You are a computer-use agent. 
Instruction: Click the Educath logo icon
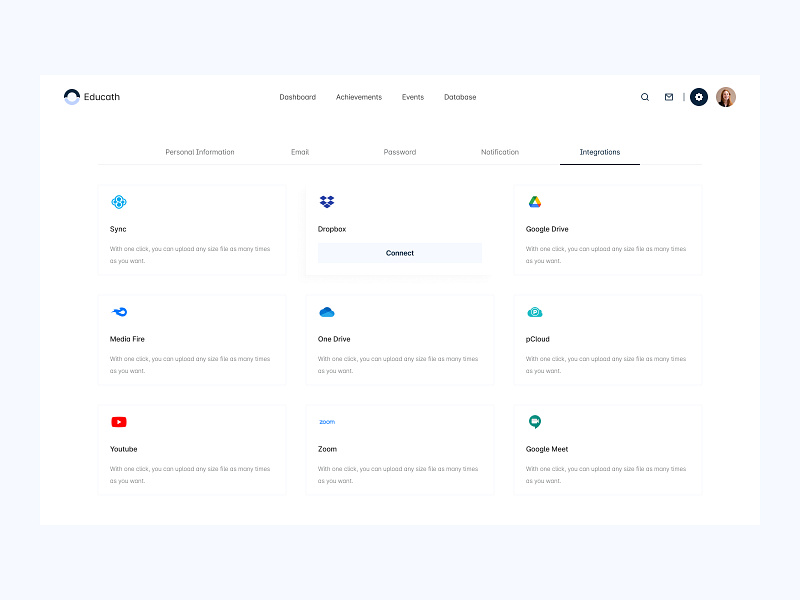pos(72,97)
